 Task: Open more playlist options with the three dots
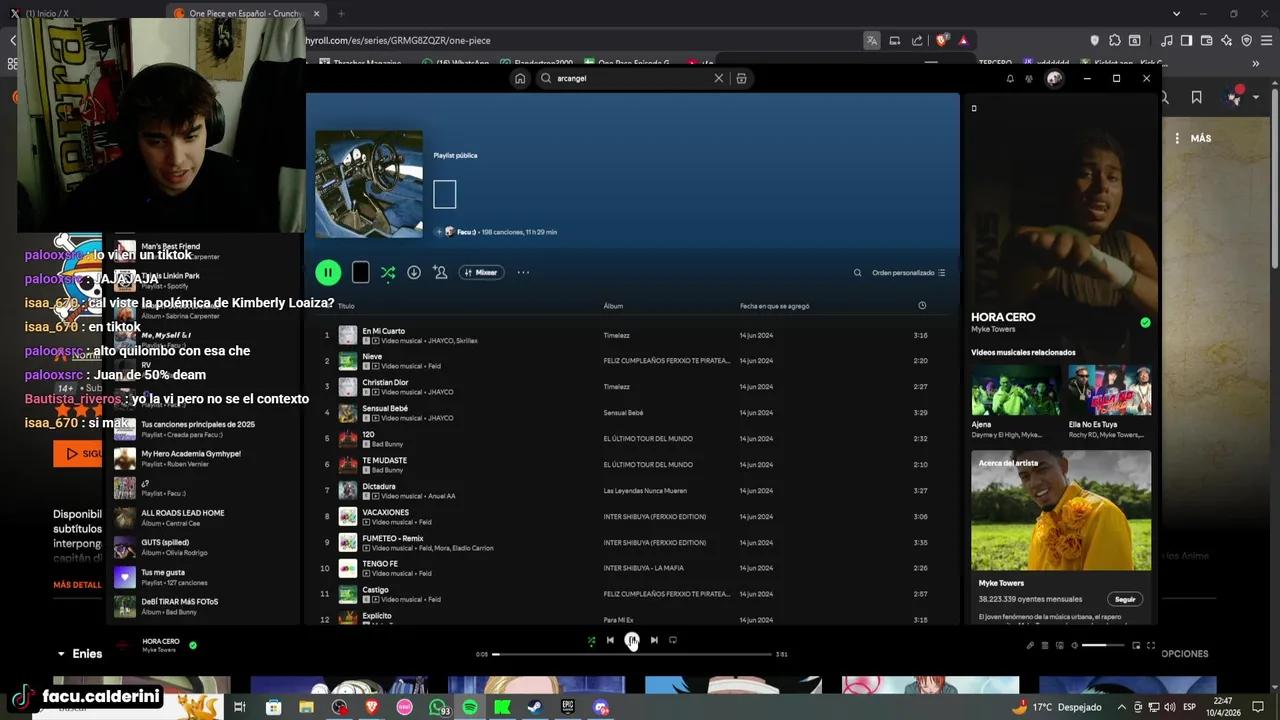click(523, 272)
